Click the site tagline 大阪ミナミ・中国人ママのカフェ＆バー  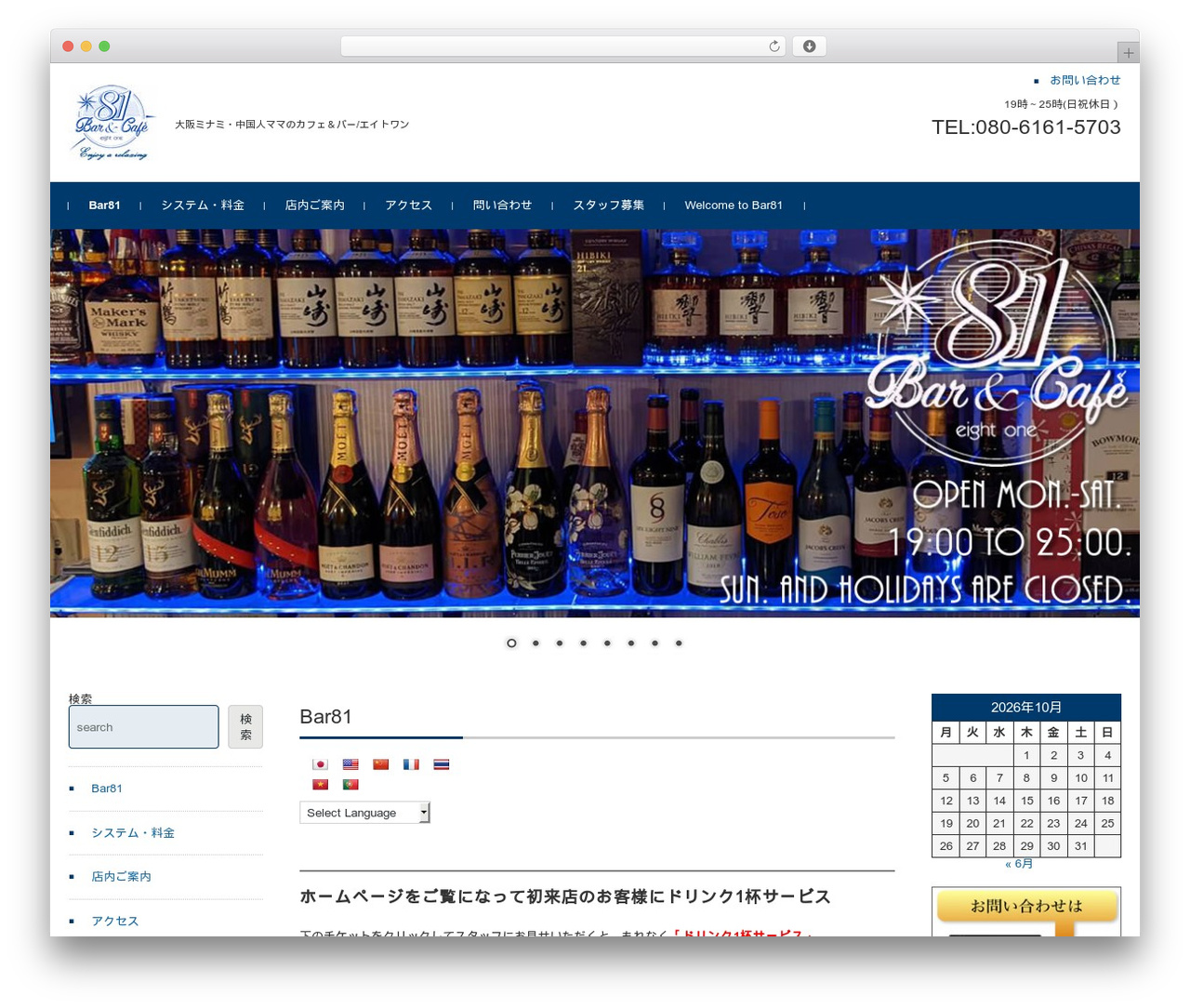(x=292, y=125)
